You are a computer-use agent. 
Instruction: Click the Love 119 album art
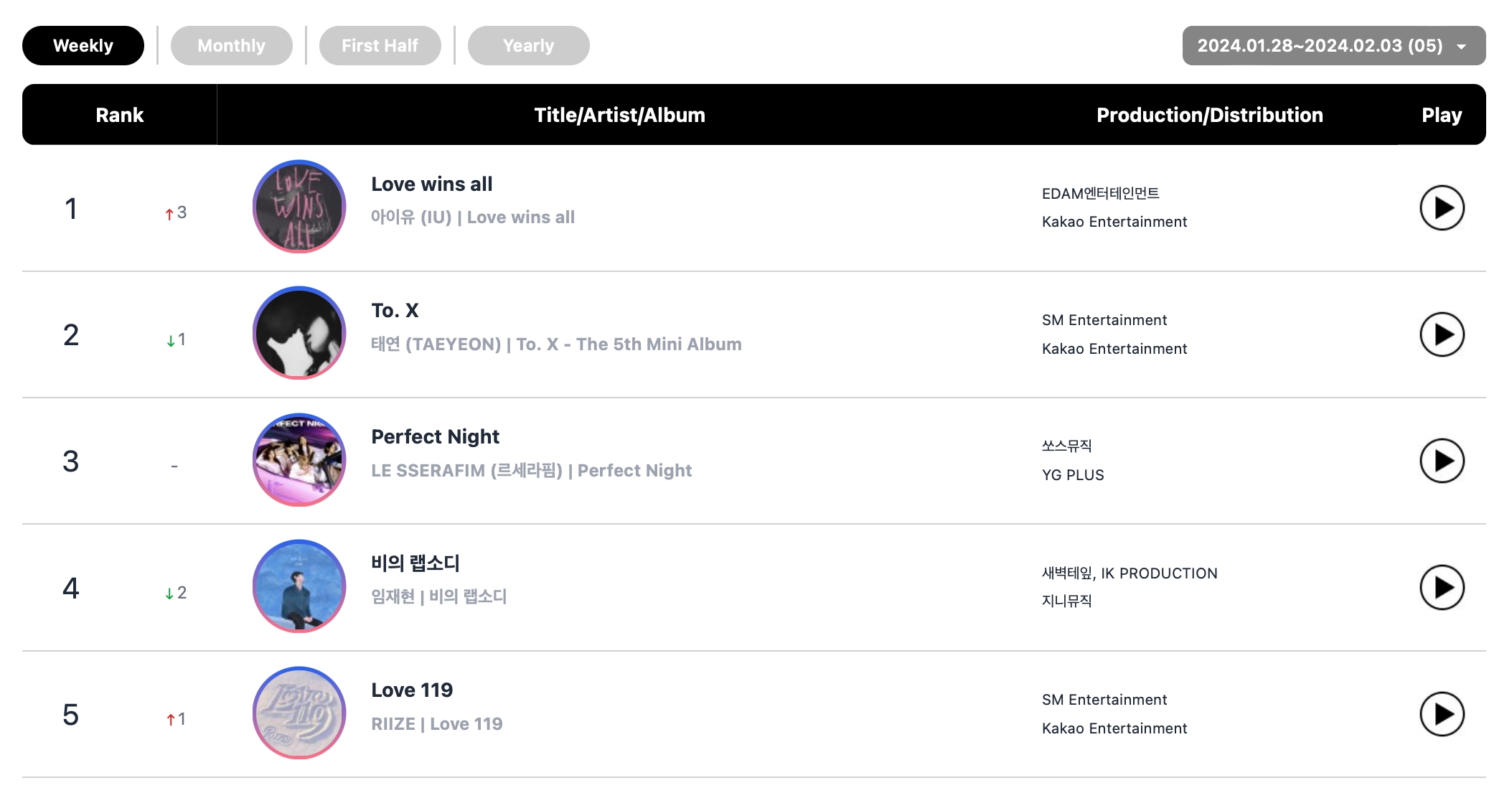[299, 713]
